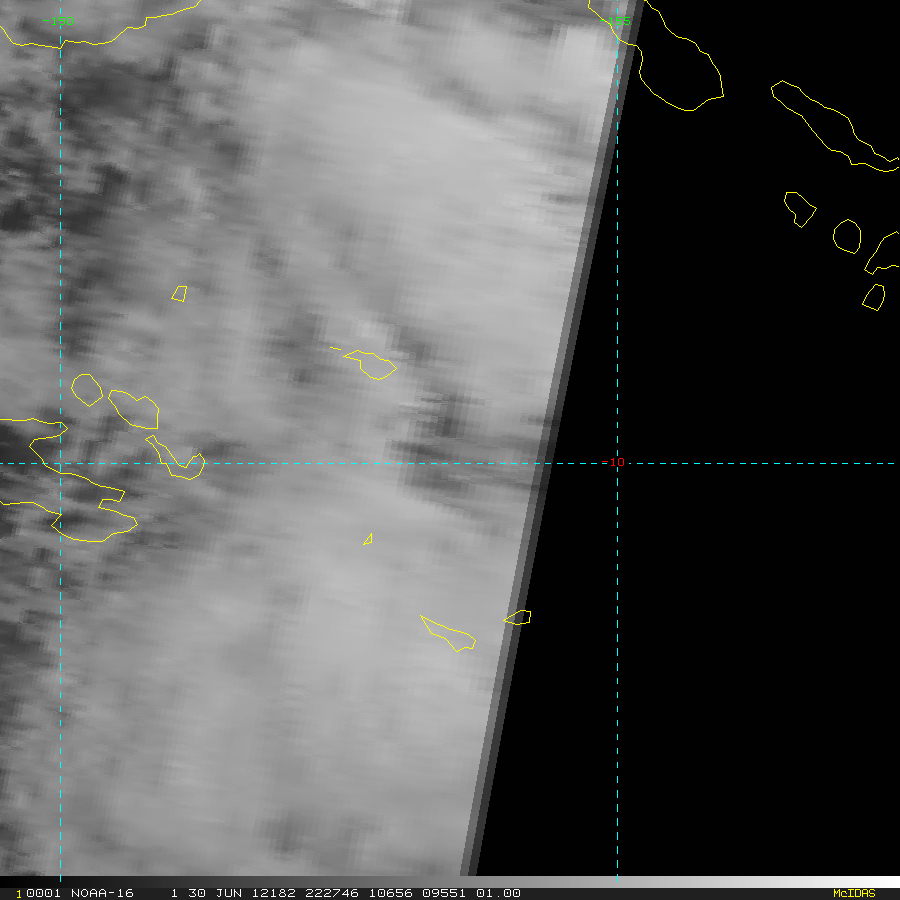This screenshot has height=900, width=900.
Task: Click the McIDAS label in the status bar
Action: [x=853, y=893]
